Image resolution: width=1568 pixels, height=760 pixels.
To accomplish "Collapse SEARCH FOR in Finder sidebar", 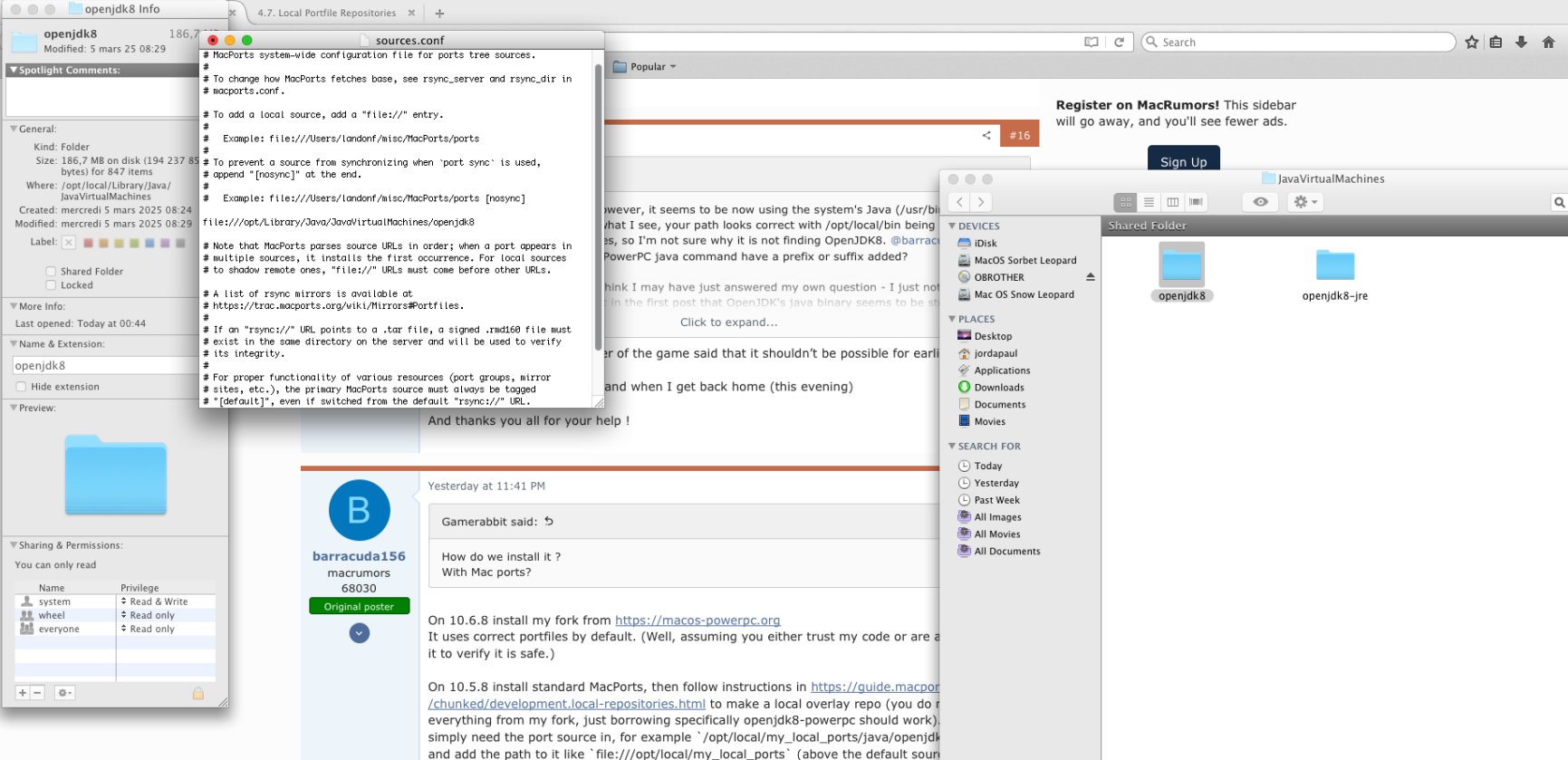I will click(x=952, y=446).
